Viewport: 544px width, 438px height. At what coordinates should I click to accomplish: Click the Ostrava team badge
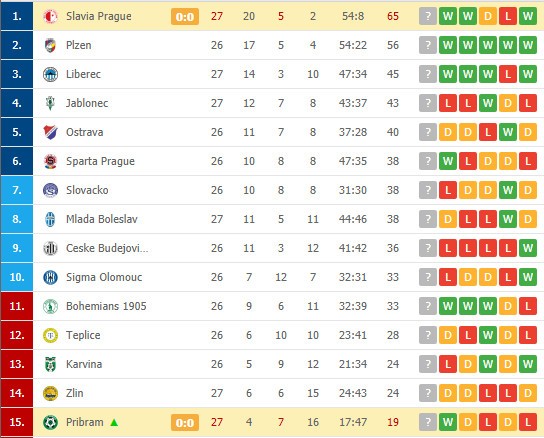[x=50, y=132]
